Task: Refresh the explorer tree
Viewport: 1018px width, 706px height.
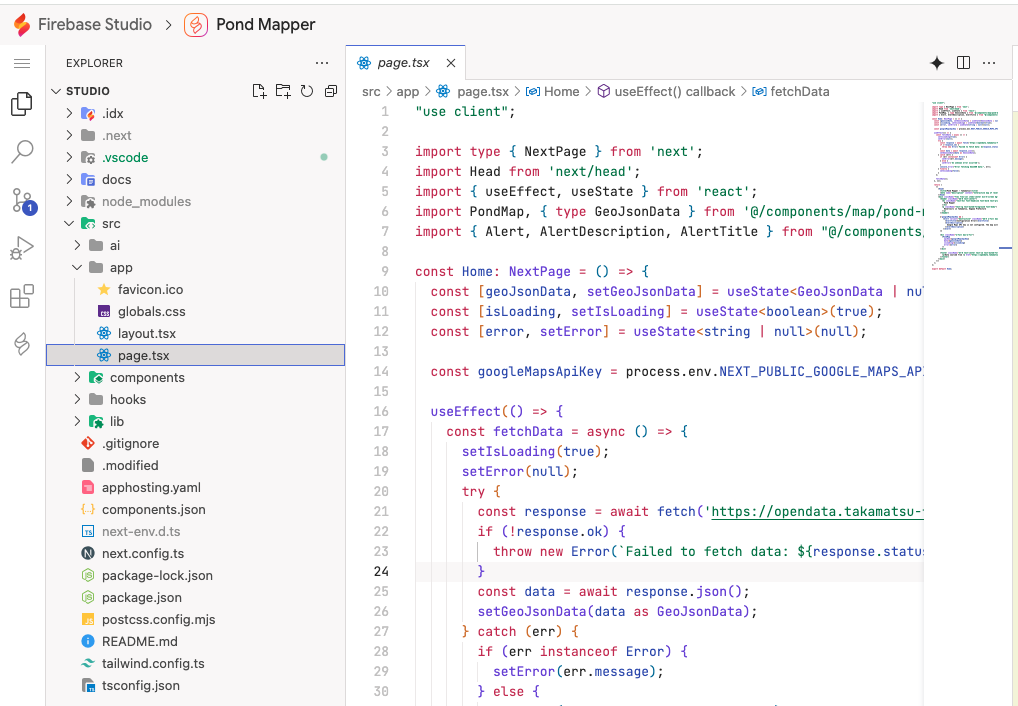Action: (x=307, y=91)
